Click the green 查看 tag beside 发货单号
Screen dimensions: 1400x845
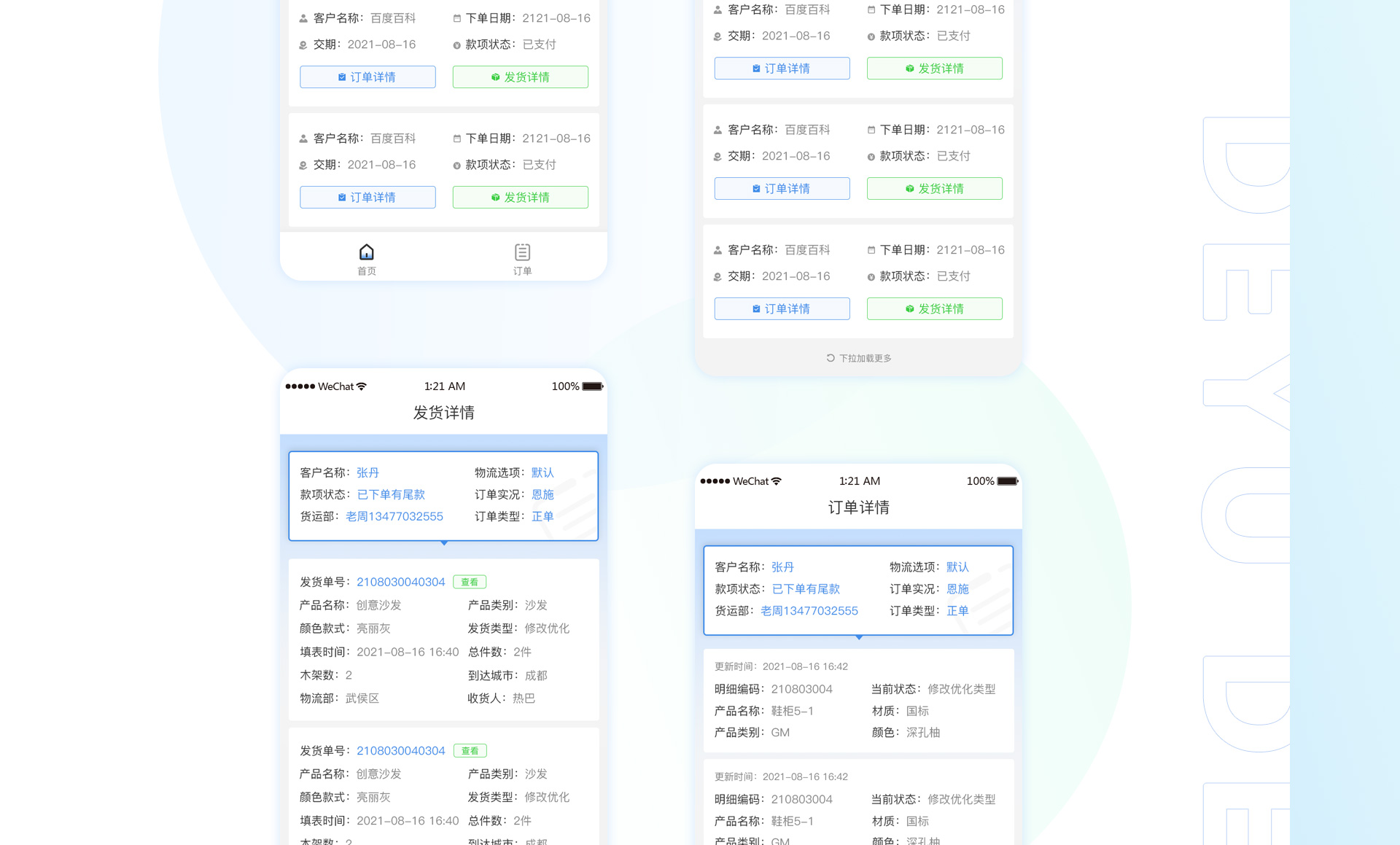coord(470,582)
